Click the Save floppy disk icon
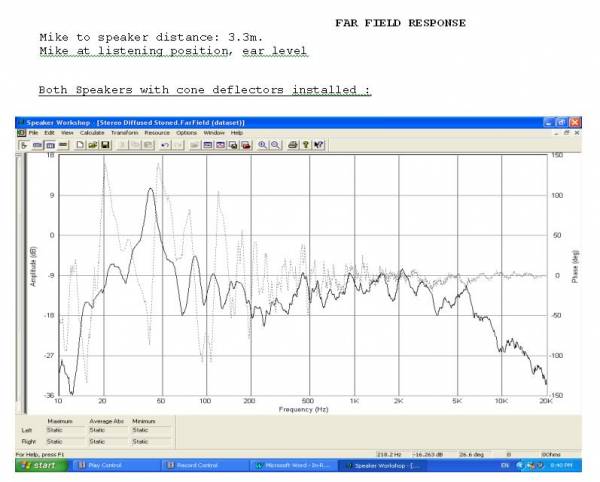 click(x=105, y=145)
